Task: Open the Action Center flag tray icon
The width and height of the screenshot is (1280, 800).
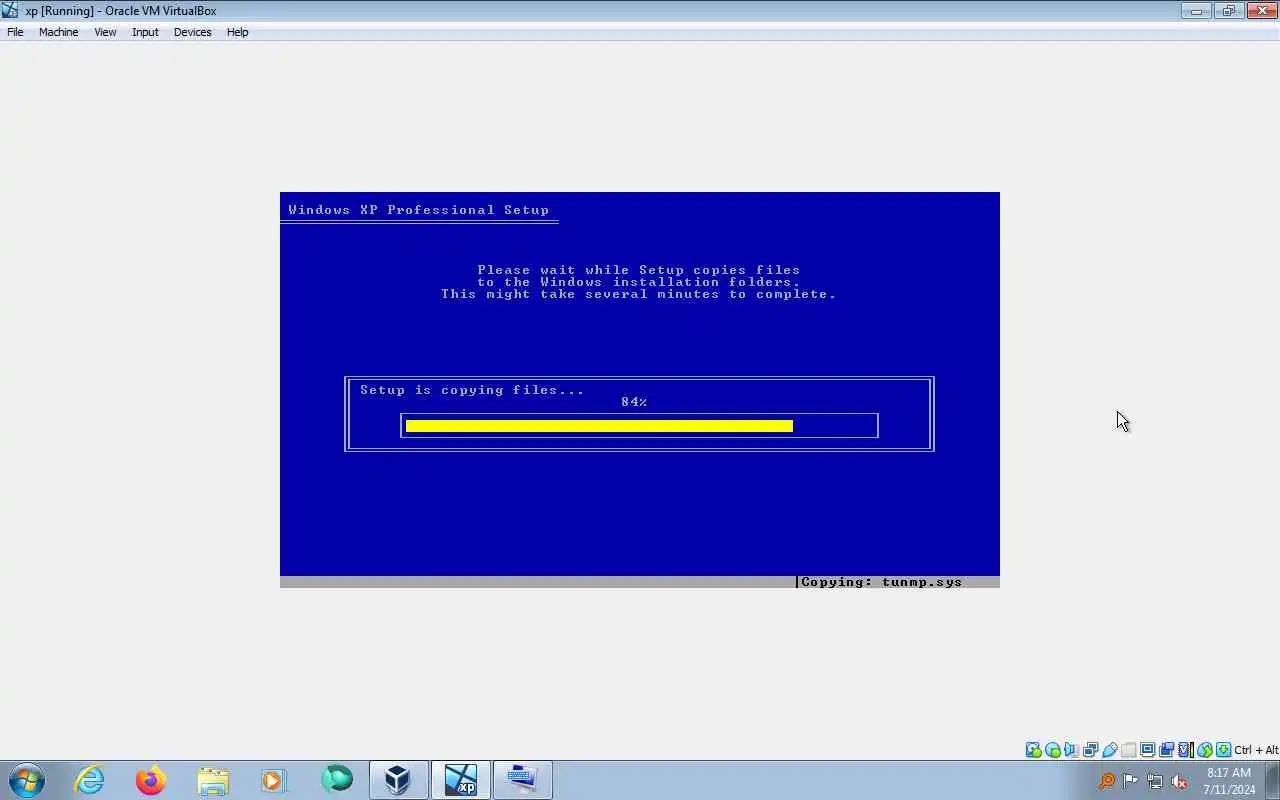Action: coord(1131,781)
